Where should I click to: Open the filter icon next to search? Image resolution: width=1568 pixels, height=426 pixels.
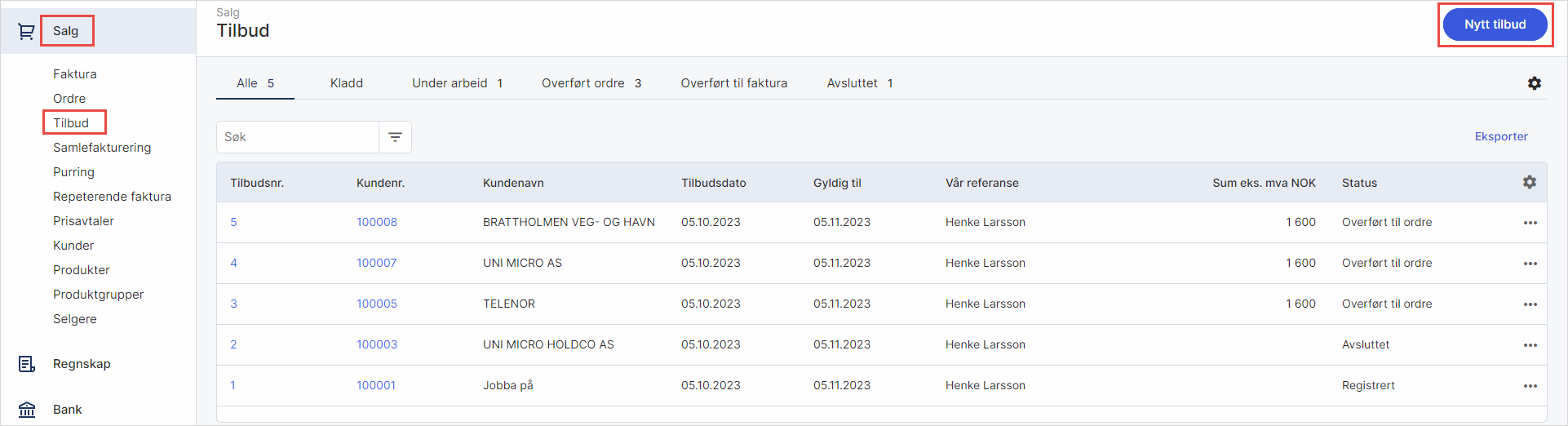pos(395,137)
